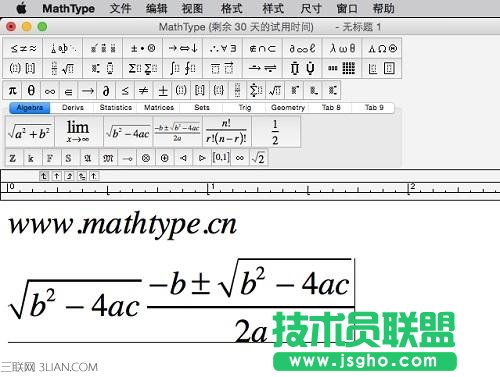Insert the square root of 2 symbol
Screen dimensions: 500x377
click(258, 158)
